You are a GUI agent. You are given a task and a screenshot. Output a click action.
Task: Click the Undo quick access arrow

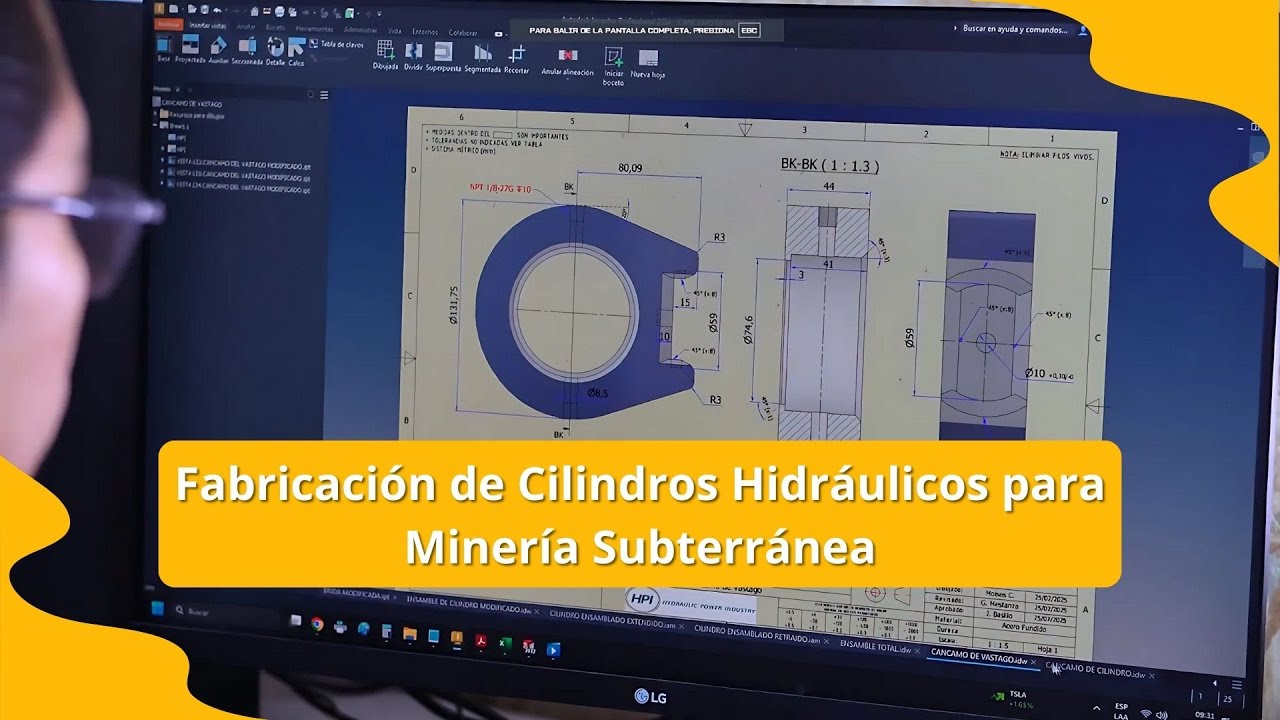[217, 10]
